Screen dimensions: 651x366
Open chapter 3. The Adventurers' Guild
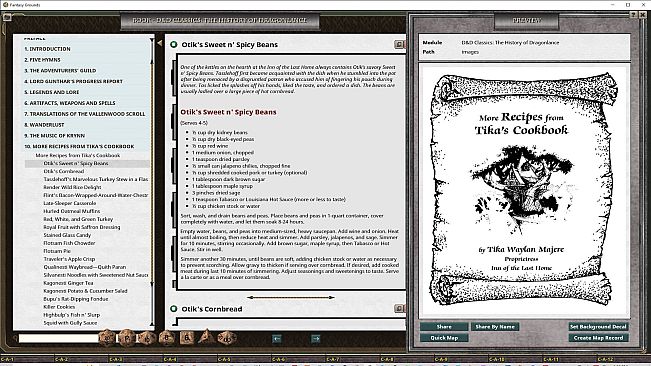coord(60,71)
